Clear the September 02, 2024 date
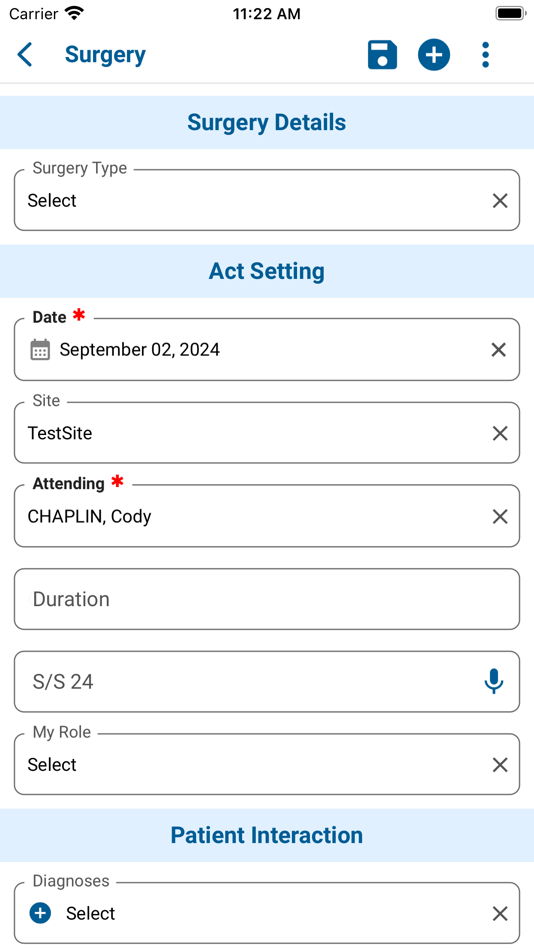Image resolution: width=534 pixels, height=950 pixels. (499, 350)
